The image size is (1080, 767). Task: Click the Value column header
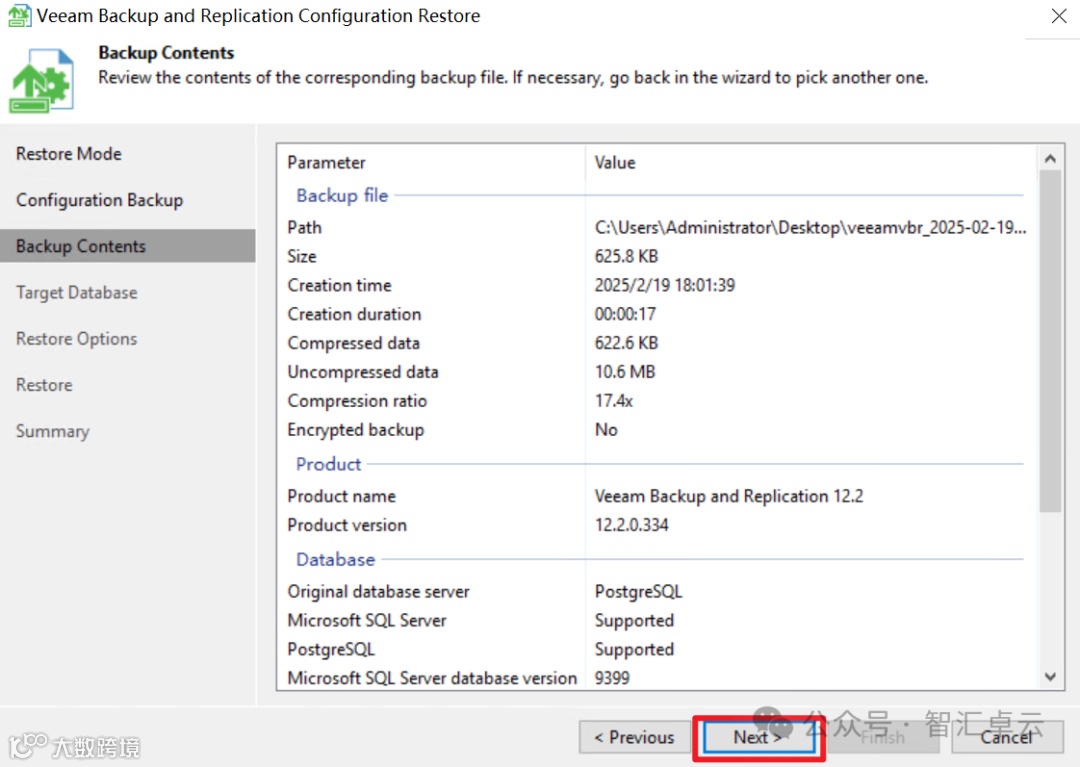tap(615, 162)
